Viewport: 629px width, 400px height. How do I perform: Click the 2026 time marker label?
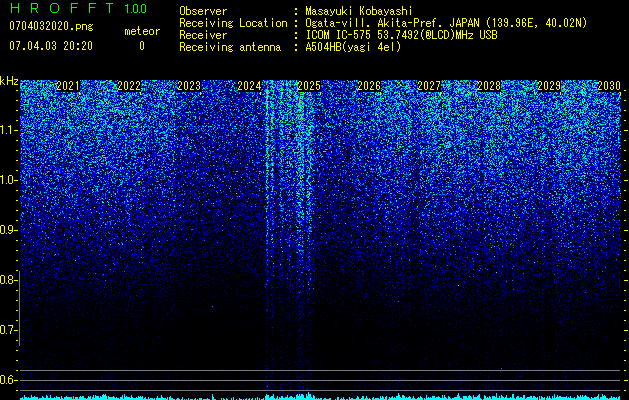[x=369, y=86]
